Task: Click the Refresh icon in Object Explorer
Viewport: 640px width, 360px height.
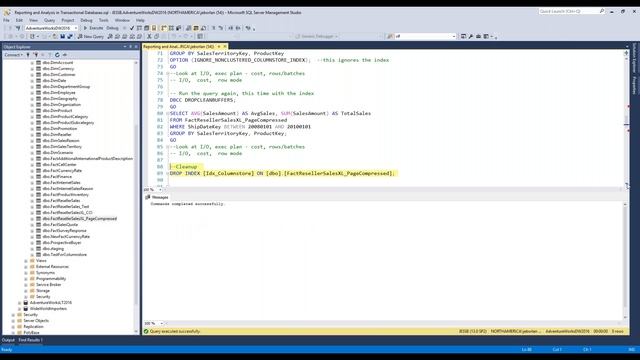Action: (57, 55)
